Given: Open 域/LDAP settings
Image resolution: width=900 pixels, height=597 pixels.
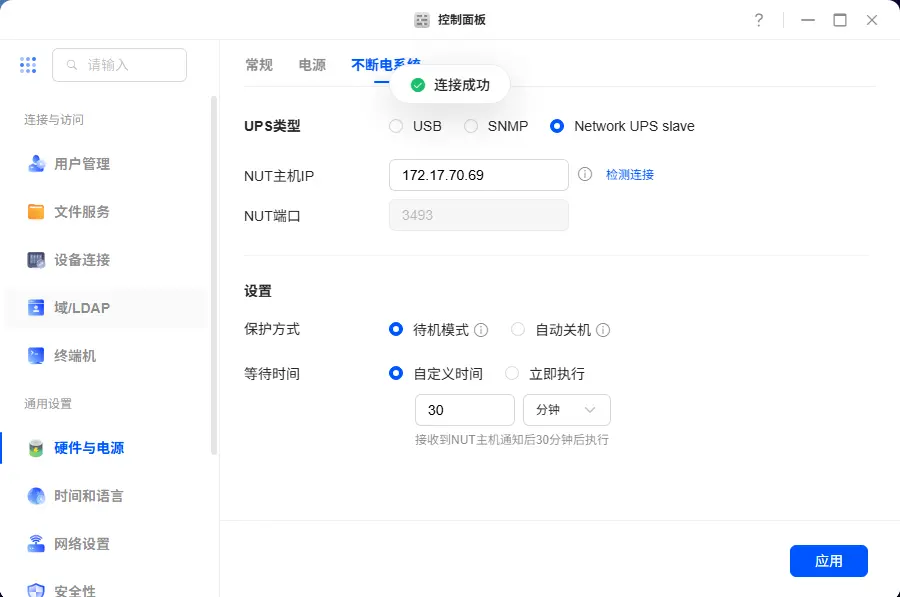Looking at the screenshot, I should tap(82, 308).
